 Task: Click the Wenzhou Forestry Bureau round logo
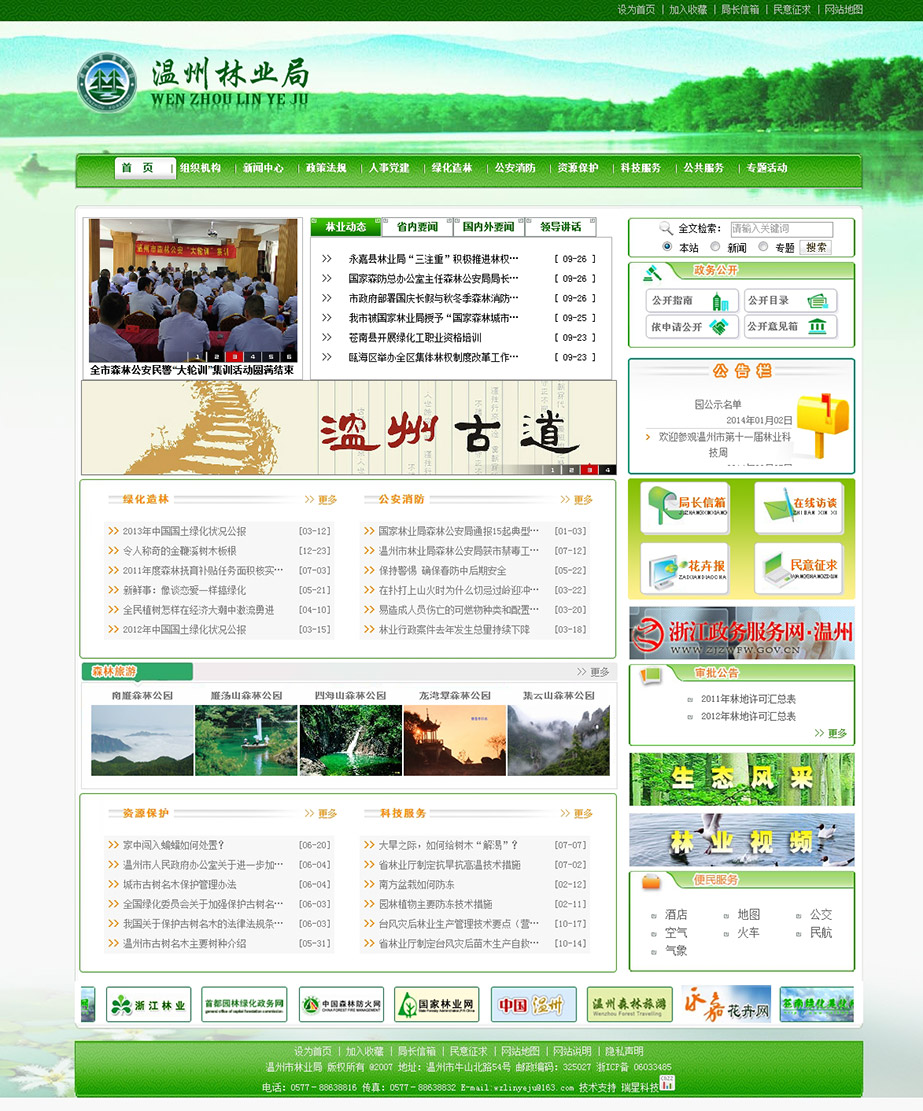pos(107,82)
